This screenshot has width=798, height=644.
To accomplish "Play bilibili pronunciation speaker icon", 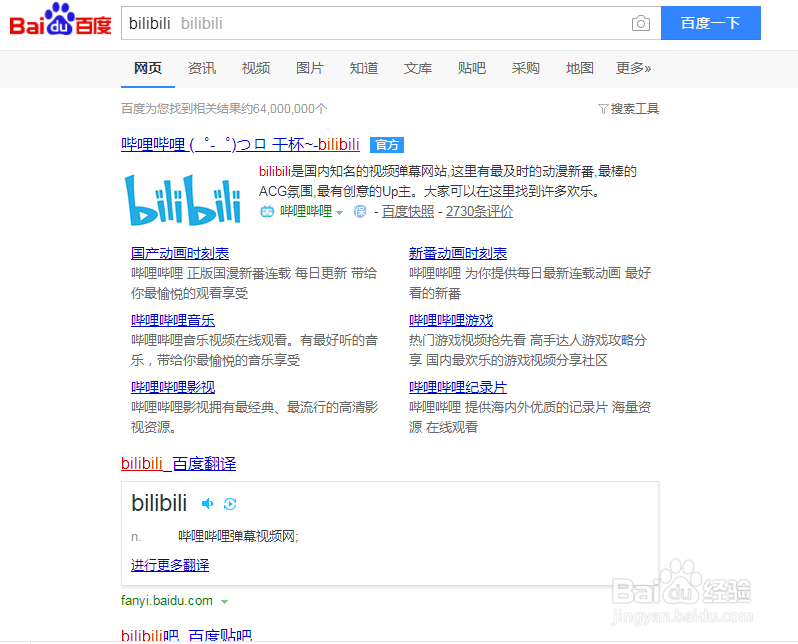I will click(207, 503).
